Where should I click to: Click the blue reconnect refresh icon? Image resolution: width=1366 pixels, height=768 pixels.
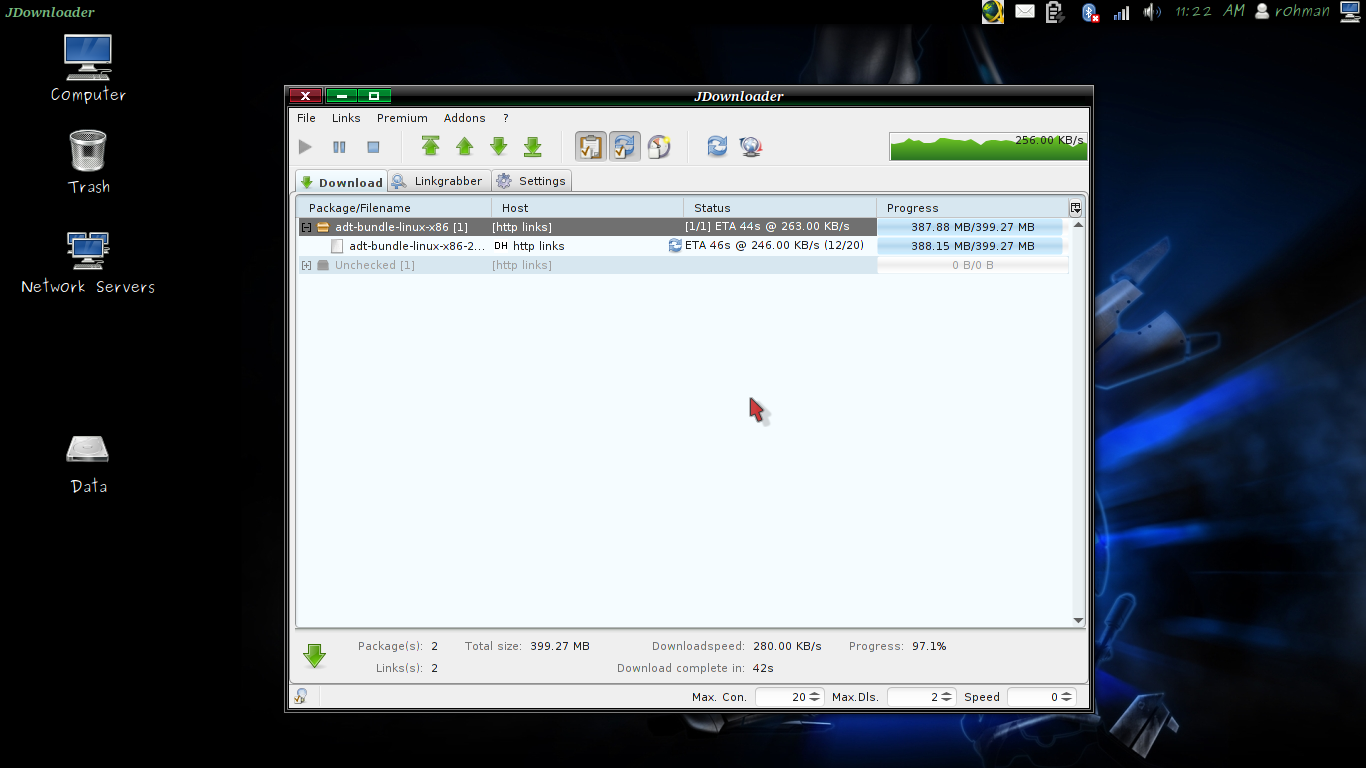pyautogui.click(x=717, y=147)
